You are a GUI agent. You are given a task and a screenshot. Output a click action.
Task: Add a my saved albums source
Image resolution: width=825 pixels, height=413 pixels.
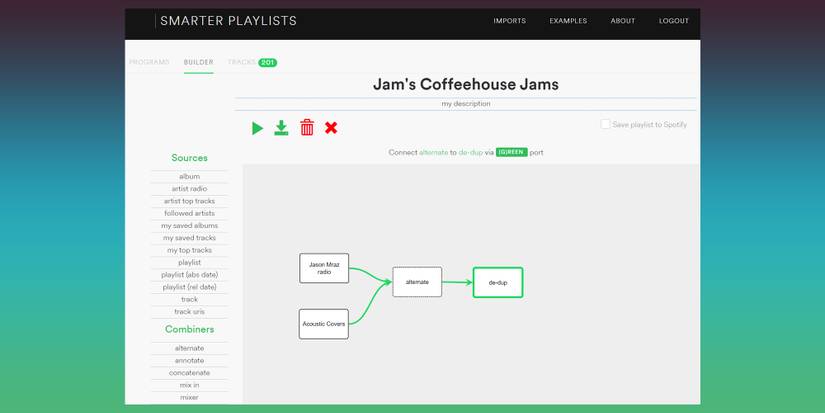pos(189,225)
